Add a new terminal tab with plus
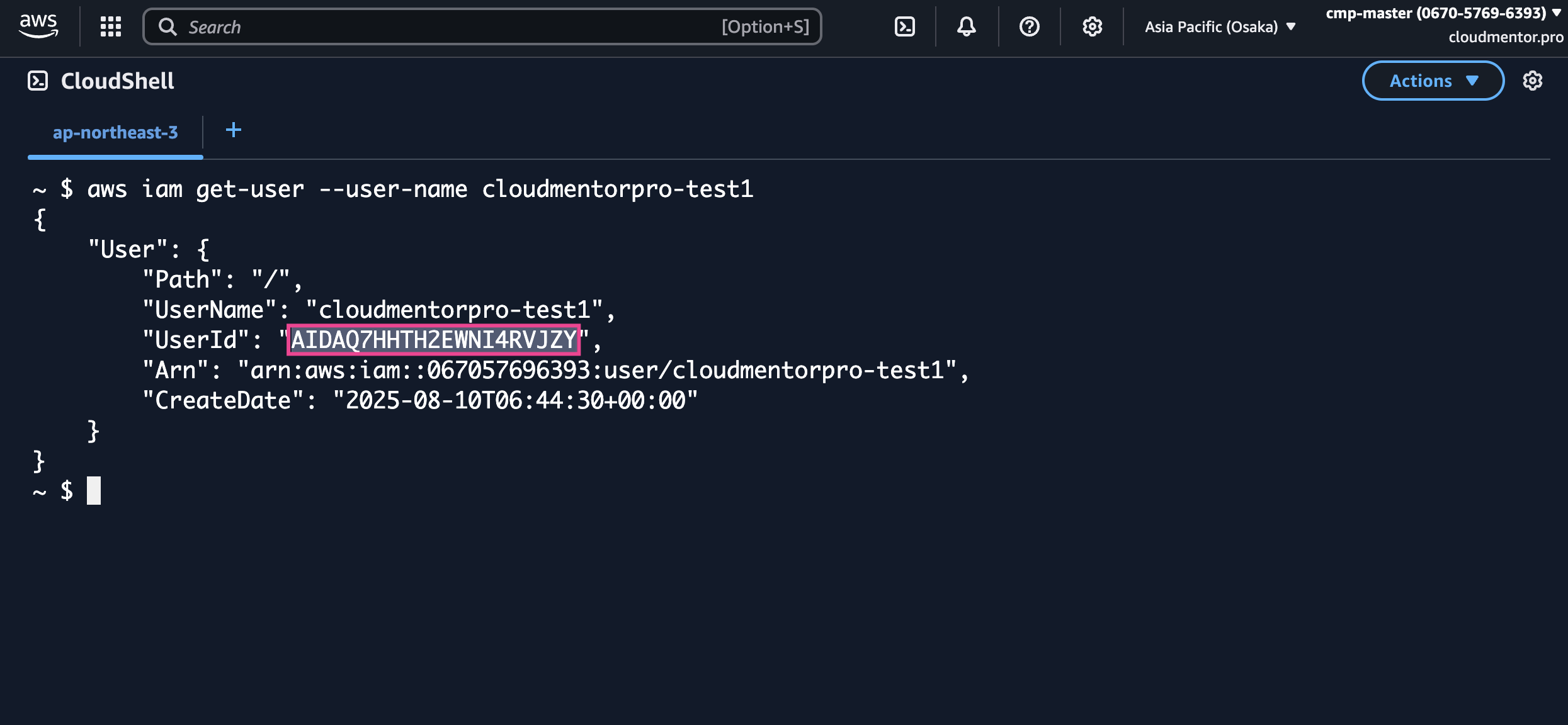Screen dimensions: 1568x725 coord(233,130)
